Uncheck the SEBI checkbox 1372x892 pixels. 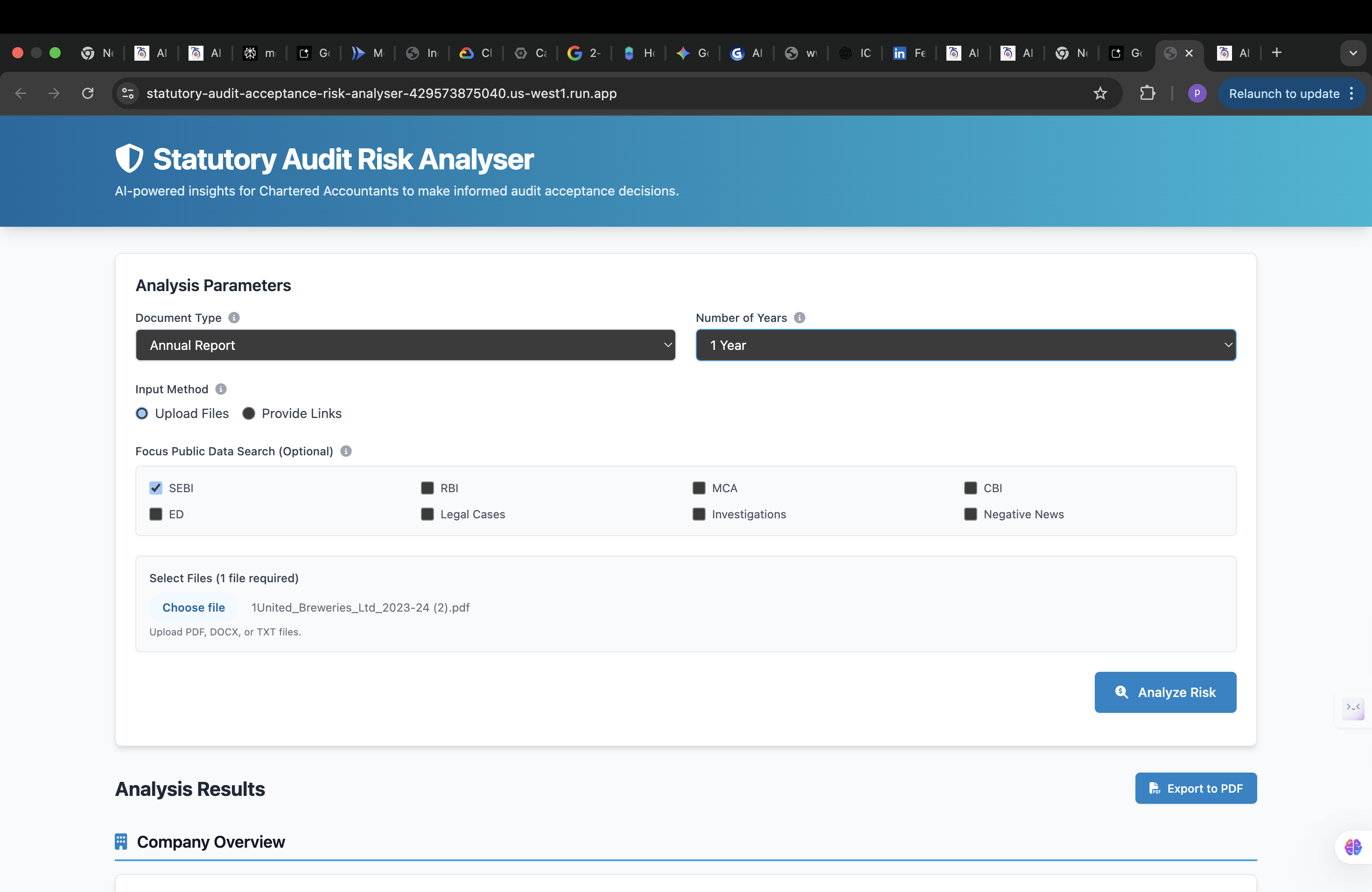coord(156,488)
